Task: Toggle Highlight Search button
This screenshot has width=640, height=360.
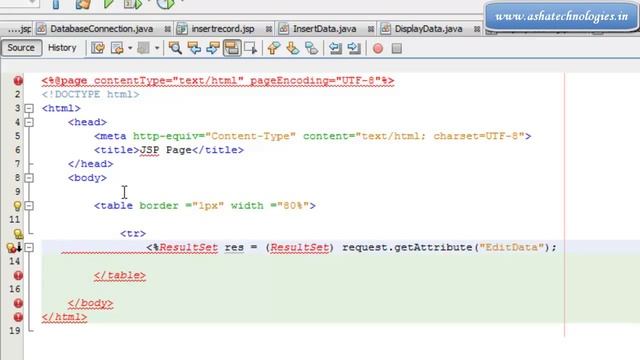Action: point(231,48)
